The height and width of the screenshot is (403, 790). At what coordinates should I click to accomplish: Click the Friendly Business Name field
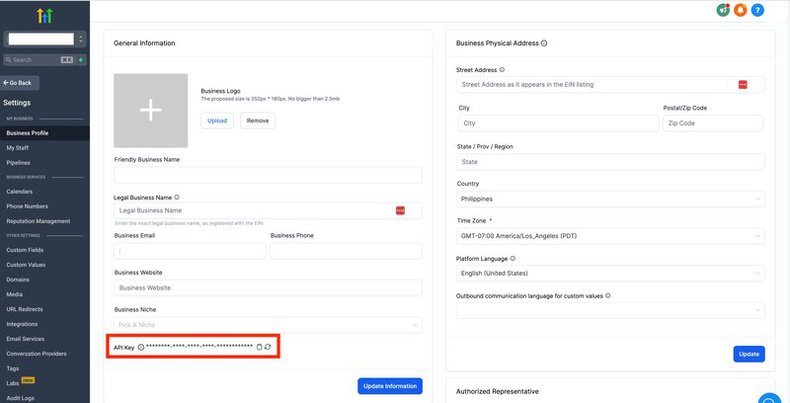coord(268,175)
